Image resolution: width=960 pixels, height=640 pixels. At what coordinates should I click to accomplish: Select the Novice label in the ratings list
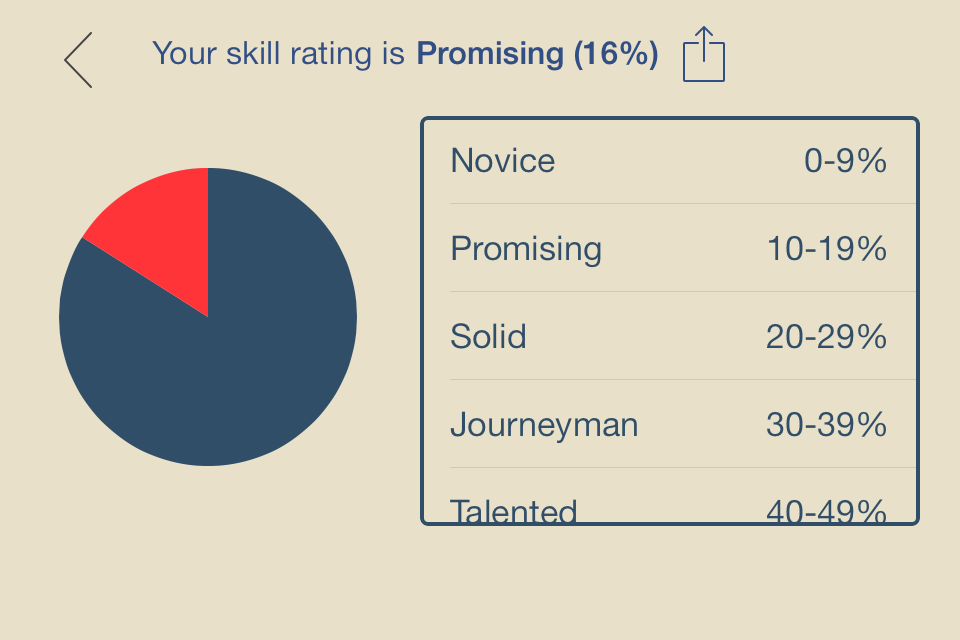[503, 161]
